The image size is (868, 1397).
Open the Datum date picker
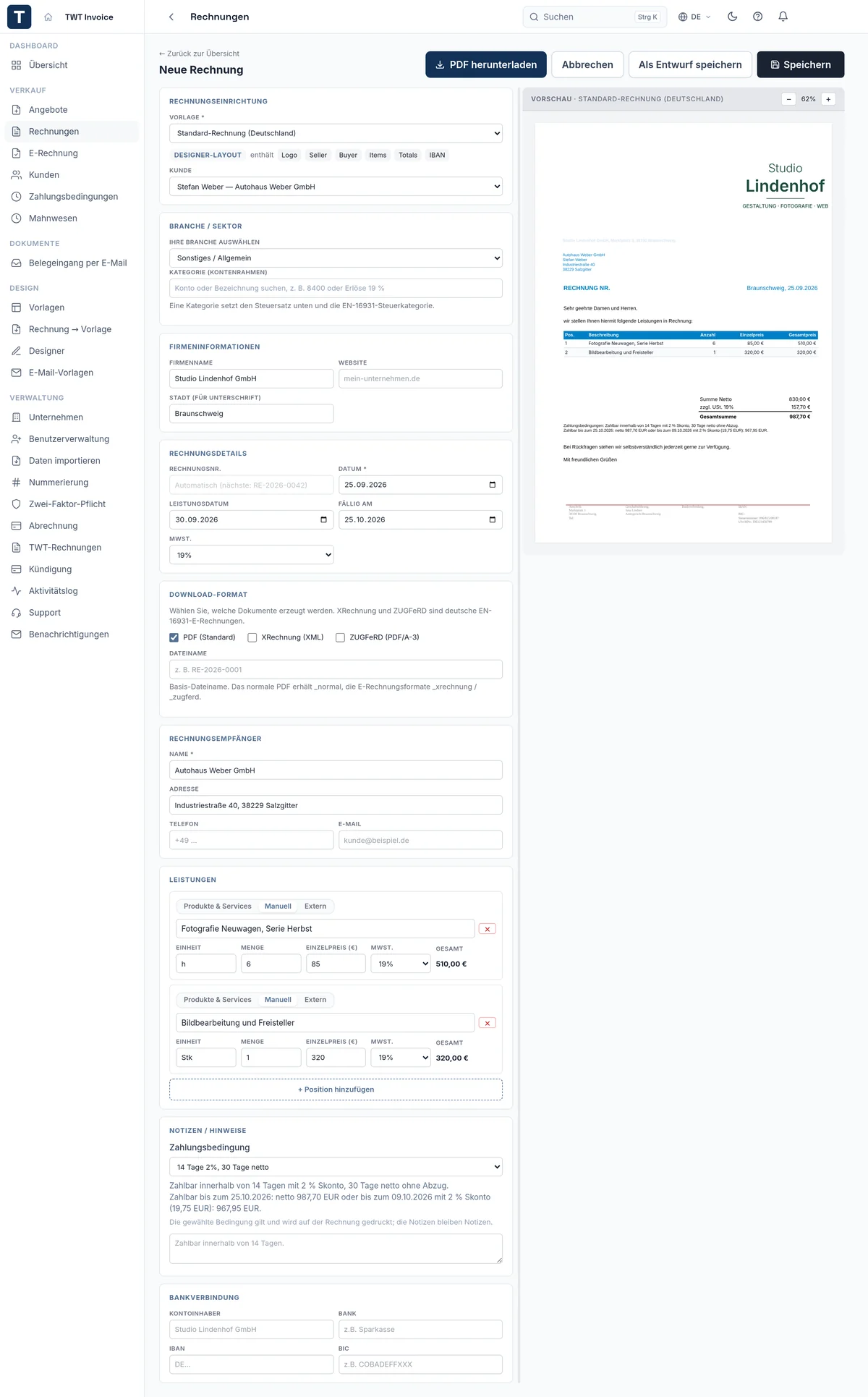pos(493,485)
